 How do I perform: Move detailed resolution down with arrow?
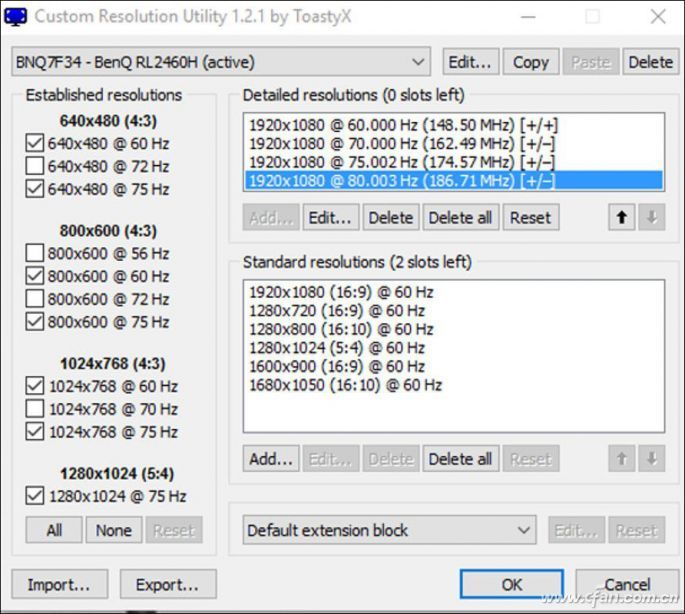(652, 217)
